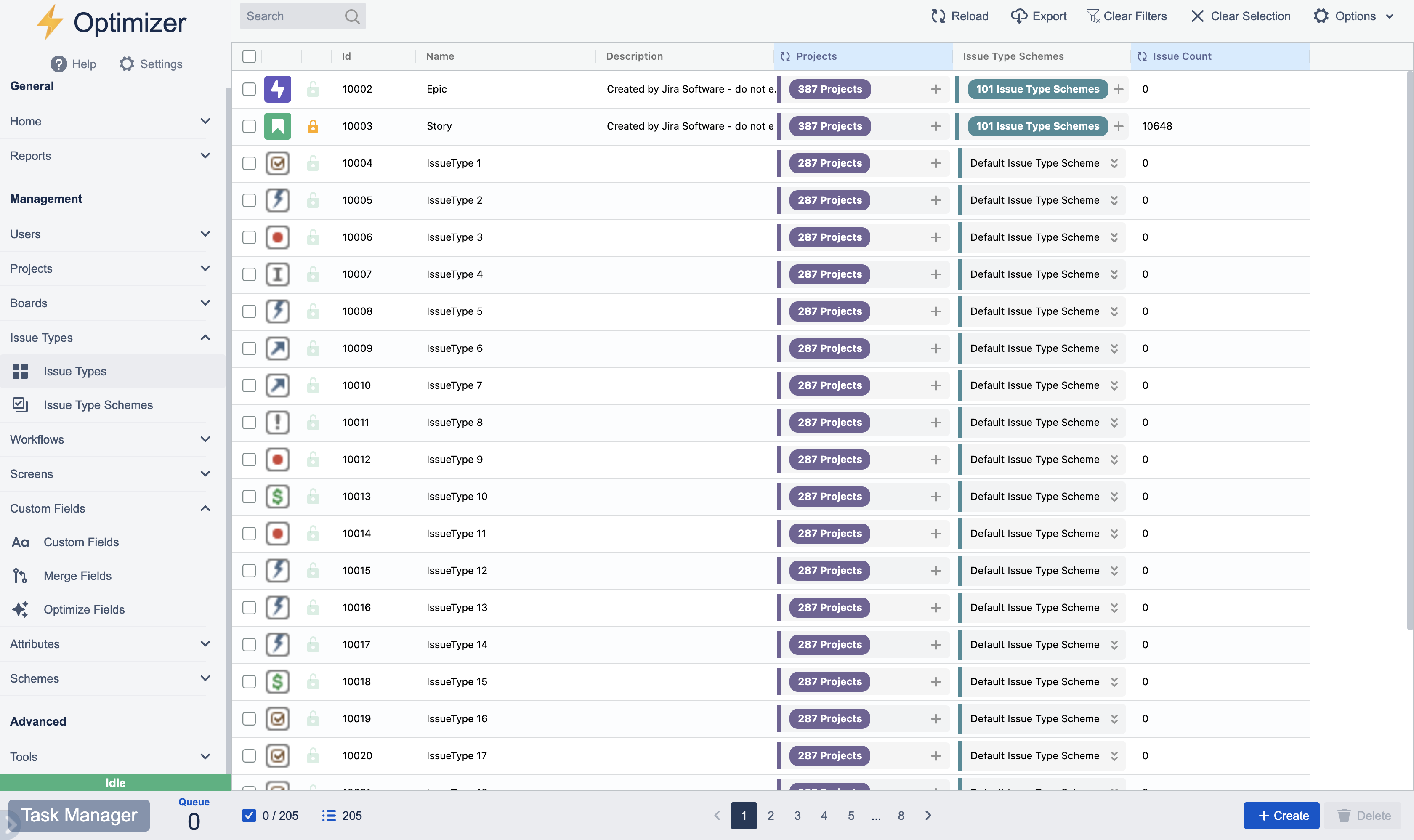The image size is (1414, 840).
Task: Toggle the selected-count checkbox in footer
Action: click(x=249, y=816)
